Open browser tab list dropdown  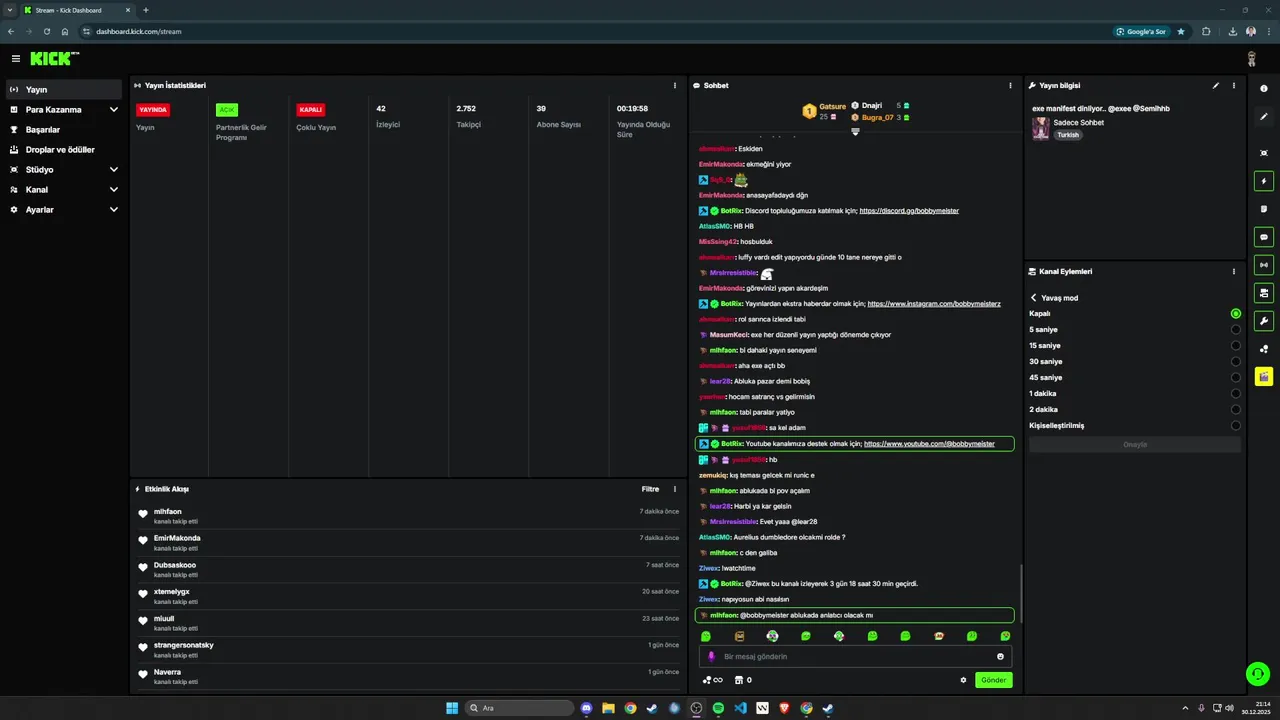pyautogui.click(x=10, y=10)
